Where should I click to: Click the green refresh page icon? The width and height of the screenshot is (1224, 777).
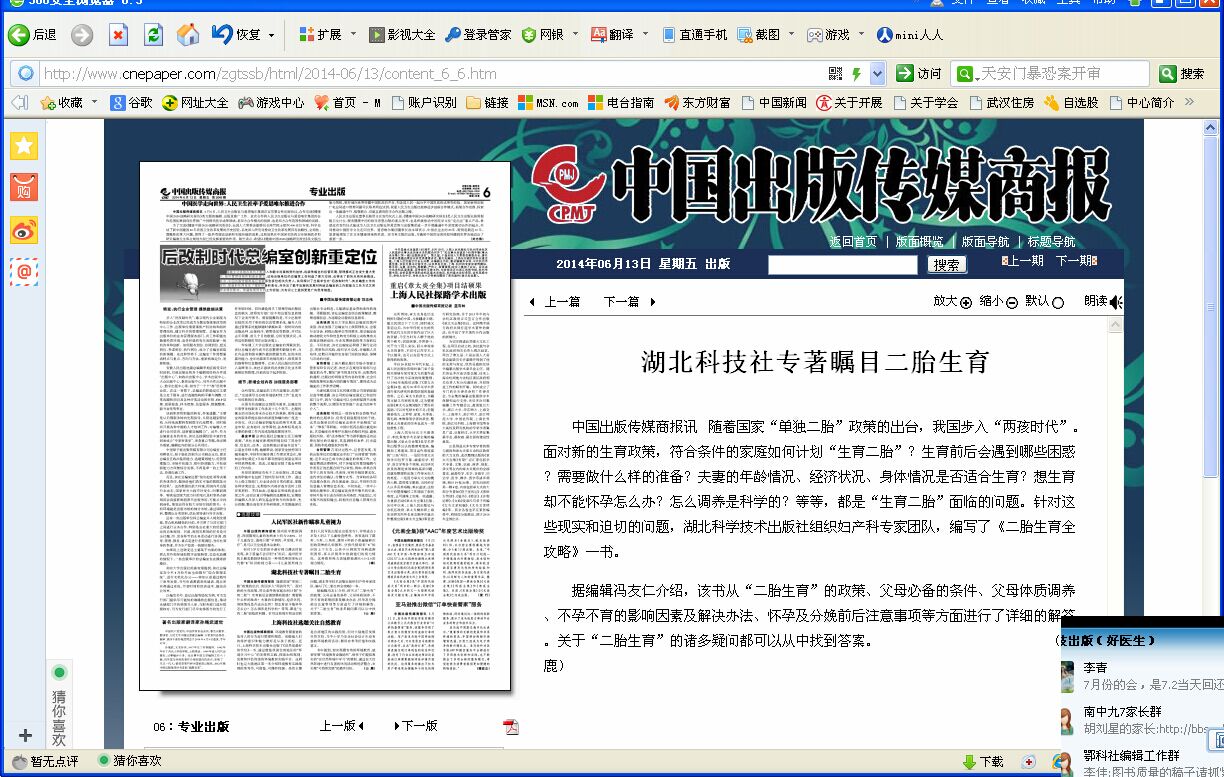[x=153, y=35]
